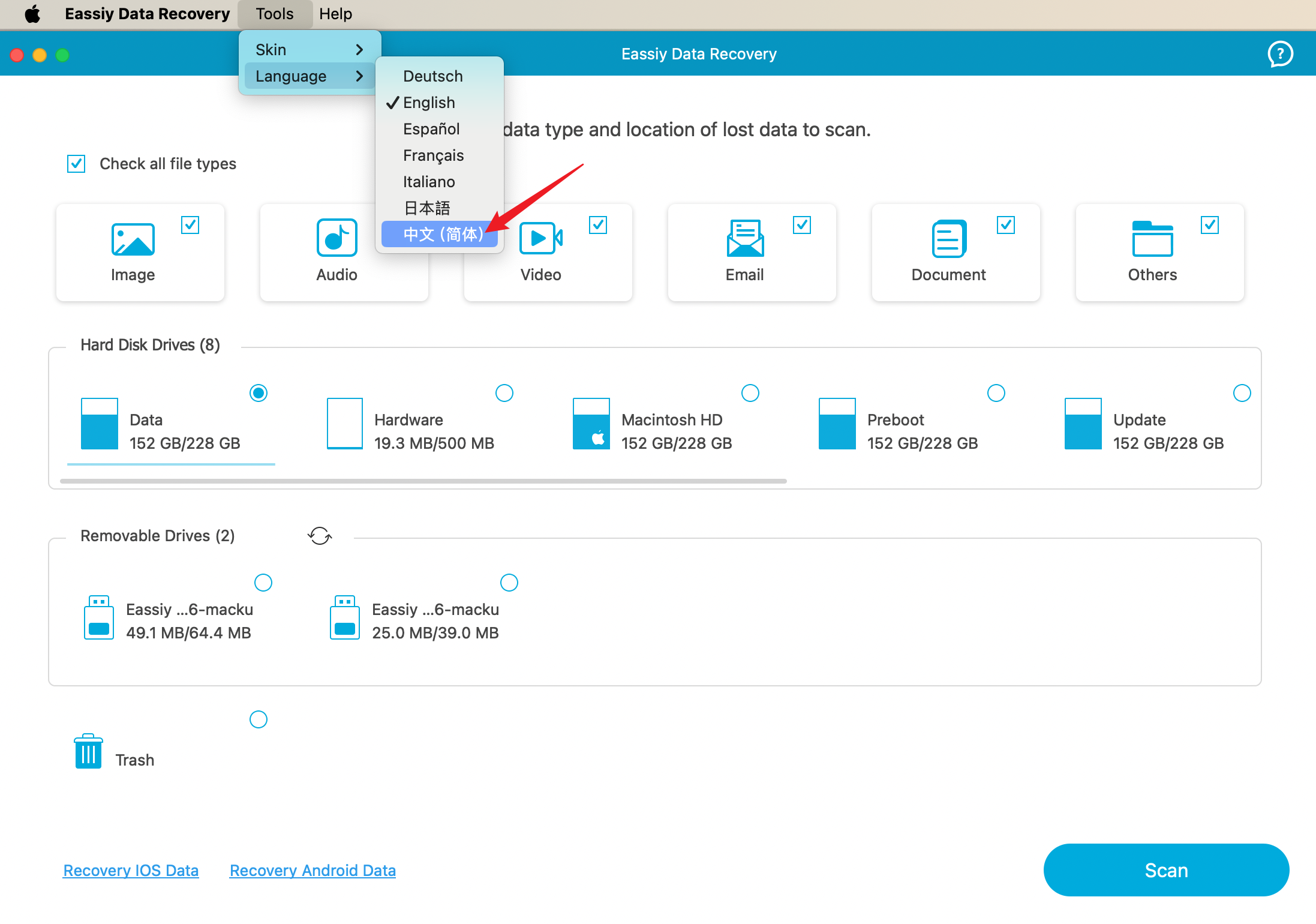Choose English language

click(440, 103)
